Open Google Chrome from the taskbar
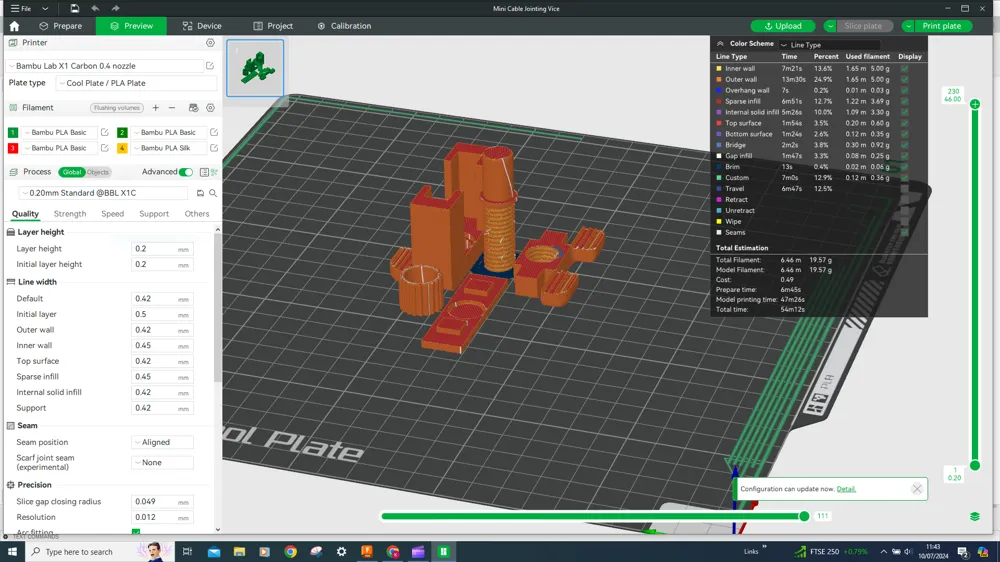 (x=290, y=551)
